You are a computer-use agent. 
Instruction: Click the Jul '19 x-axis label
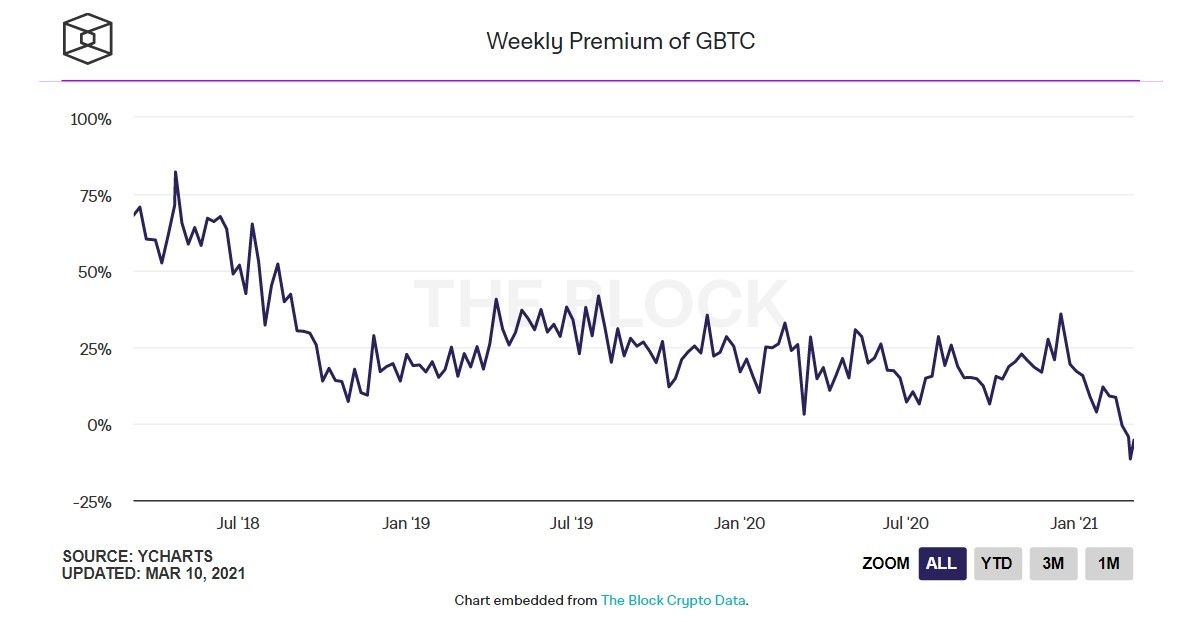[572, 523]
